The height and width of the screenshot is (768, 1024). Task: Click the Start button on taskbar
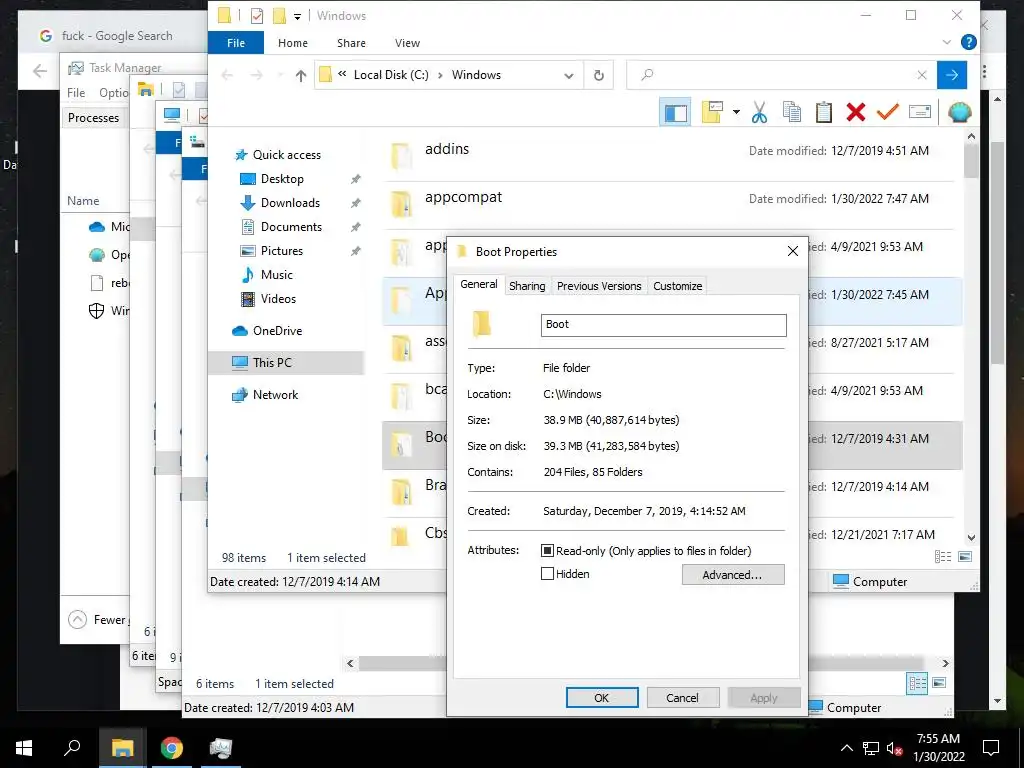click(x=24, y=748)
